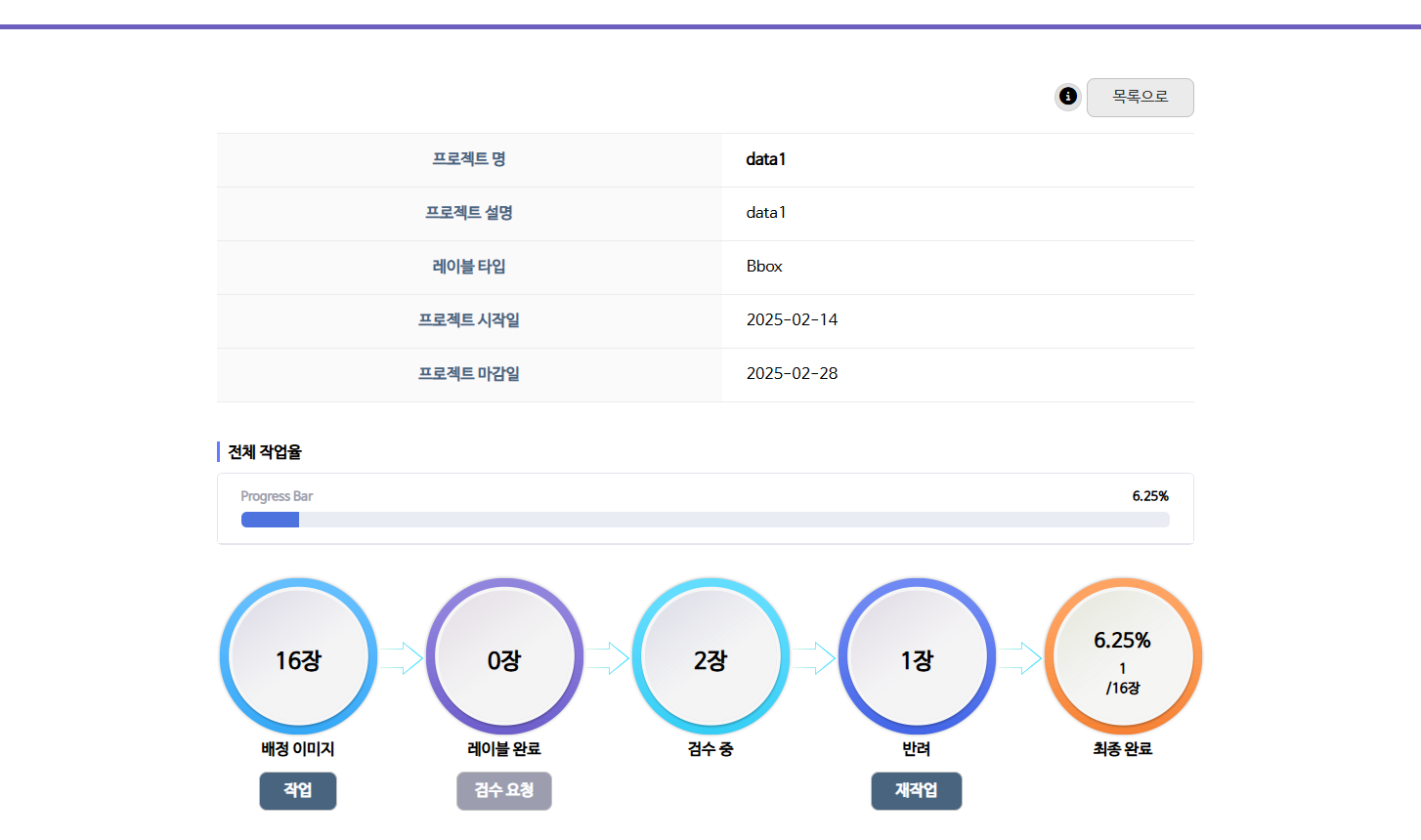Click the arrow between 2장 and 1장 circles
Viewport: 1421px width, 840px height.
coord(814,658)
